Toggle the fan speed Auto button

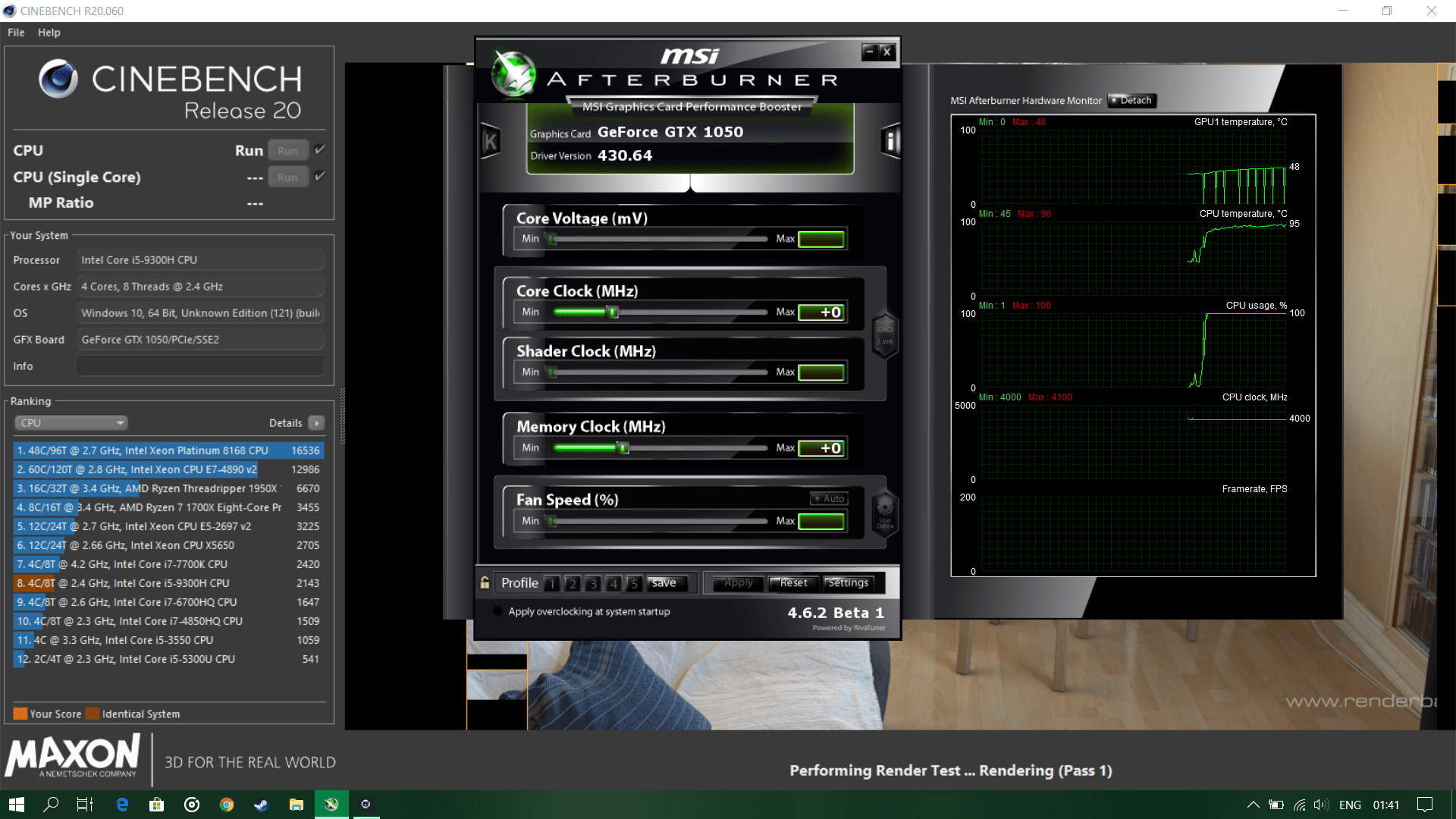click(829, 498)
